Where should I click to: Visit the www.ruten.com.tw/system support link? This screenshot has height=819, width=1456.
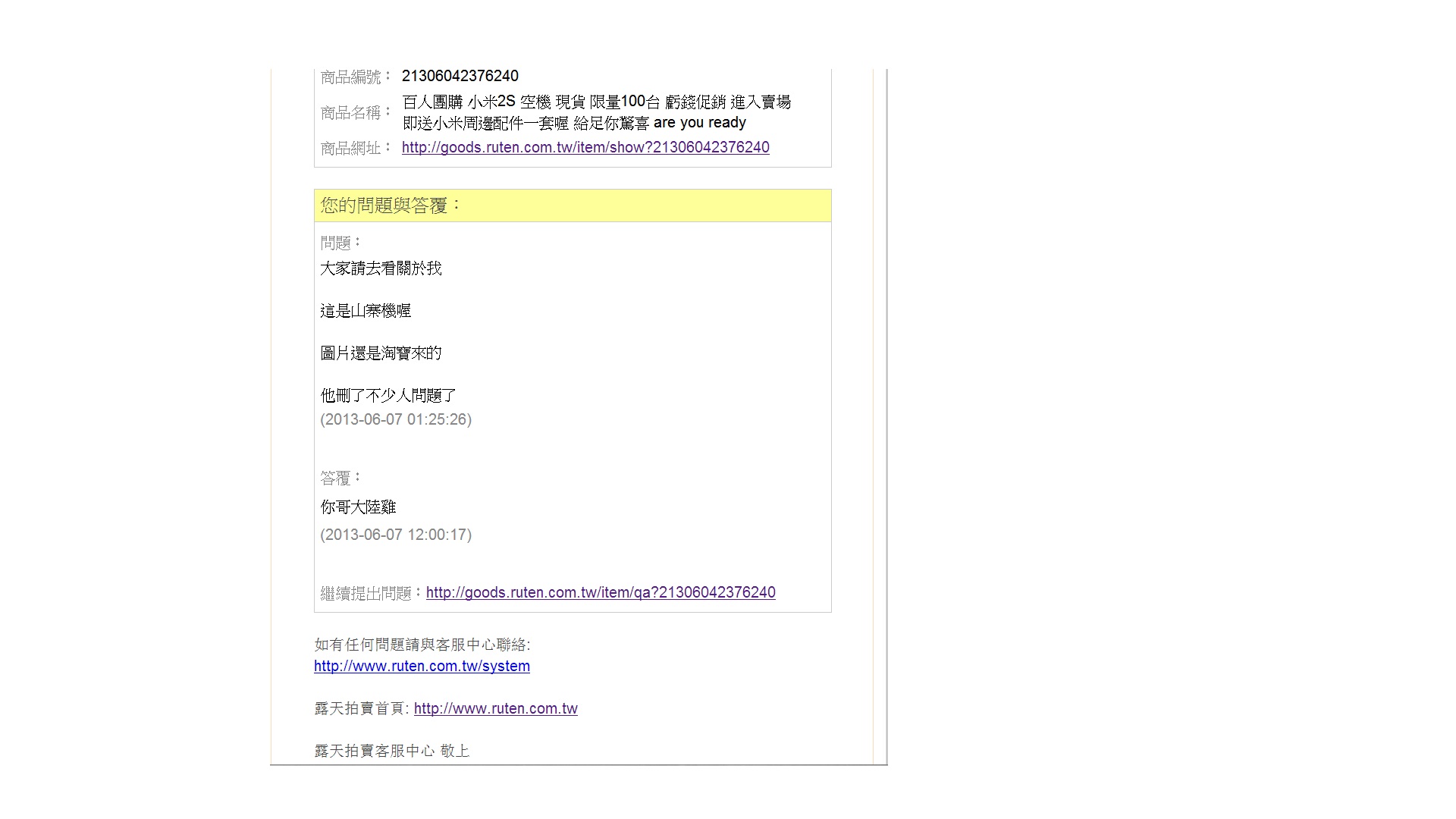click(x=422, y=667)
